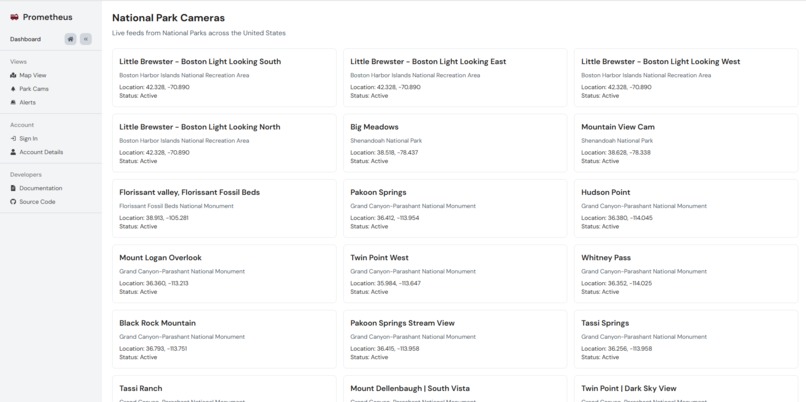Image resolution: width=806 pixels, height=402 pixels.
Task: Click the Source Code GitHub icon
Action: tap(13, 202)
